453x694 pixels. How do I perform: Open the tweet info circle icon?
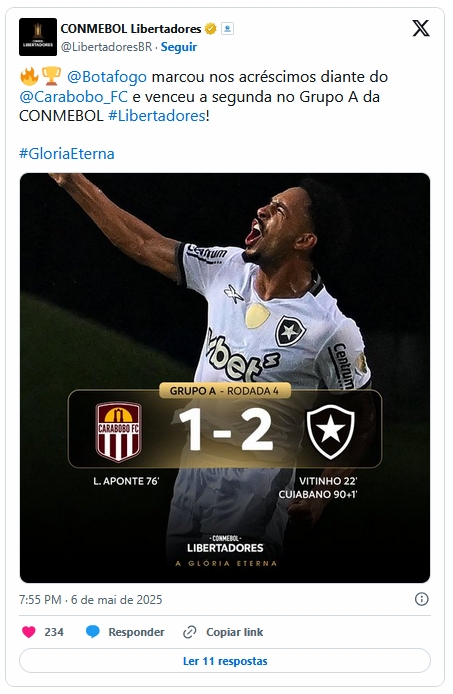422,599
